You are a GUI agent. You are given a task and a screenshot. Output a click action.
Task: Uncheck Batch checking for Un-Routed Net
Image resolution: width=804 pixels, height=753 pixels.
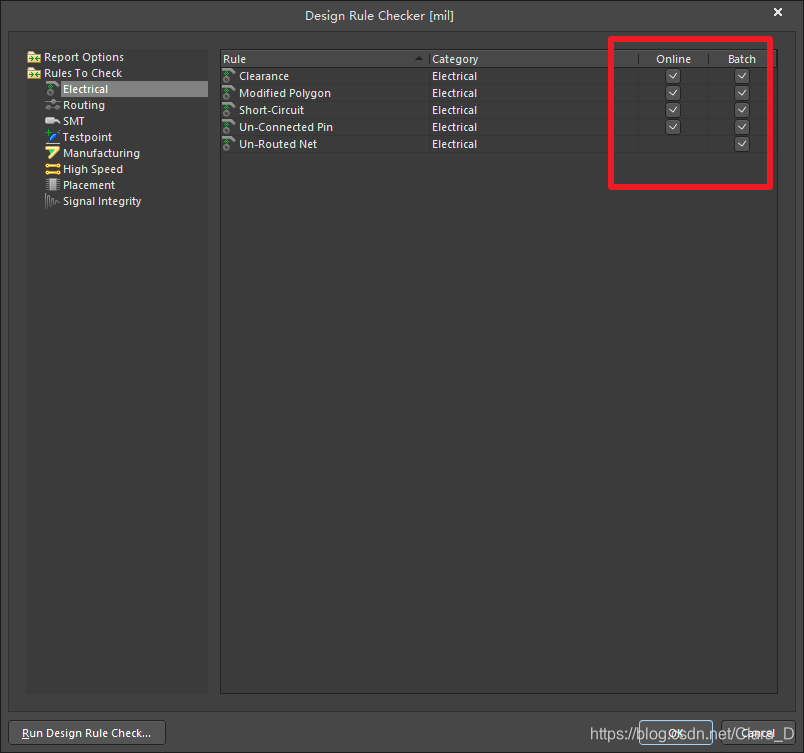pyautogui.click(x=741, y=143)
